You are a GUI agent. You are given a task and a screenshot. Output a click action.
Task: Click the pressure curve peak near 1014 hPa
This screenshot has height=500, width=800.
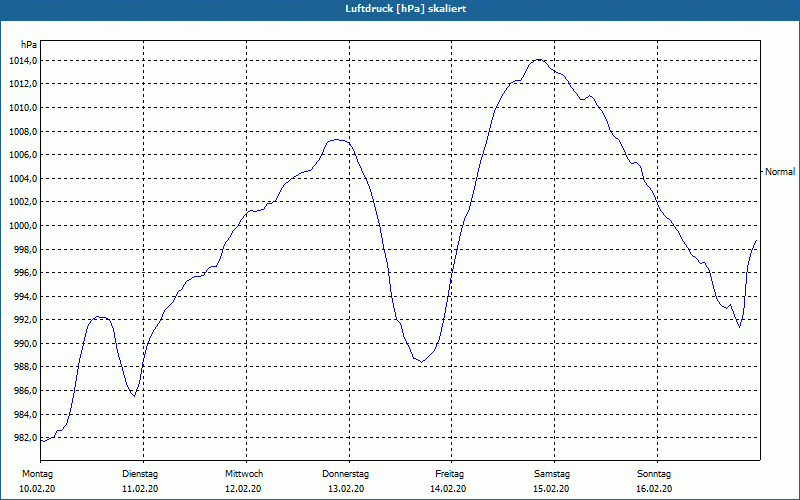click(539, 60)
